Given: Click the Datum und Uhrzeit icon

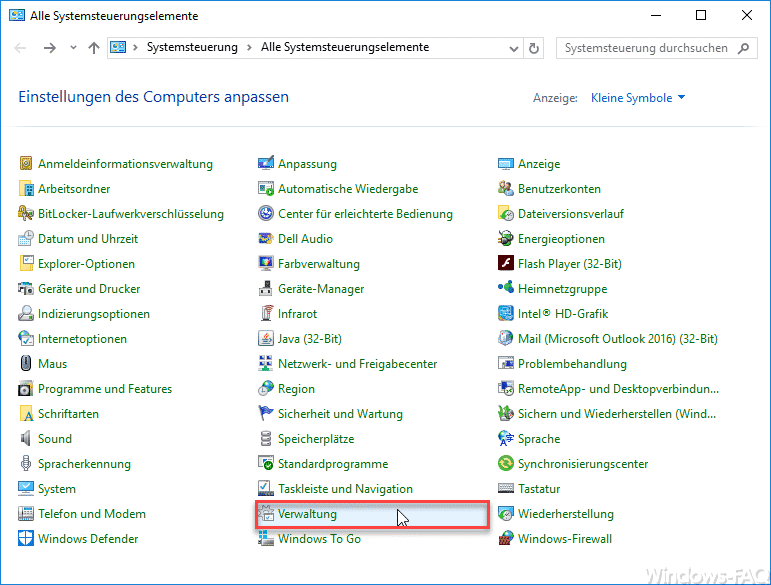Looking at the screenshot, I should [26, 238].
